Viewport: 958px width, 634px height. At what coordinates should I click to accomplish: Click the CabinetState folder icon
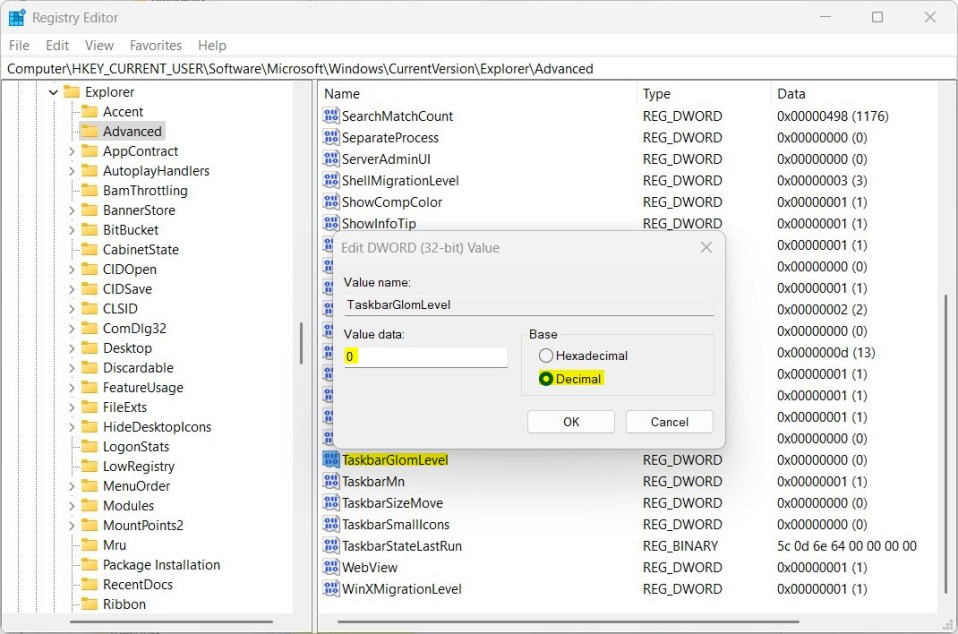coord(90,249)
